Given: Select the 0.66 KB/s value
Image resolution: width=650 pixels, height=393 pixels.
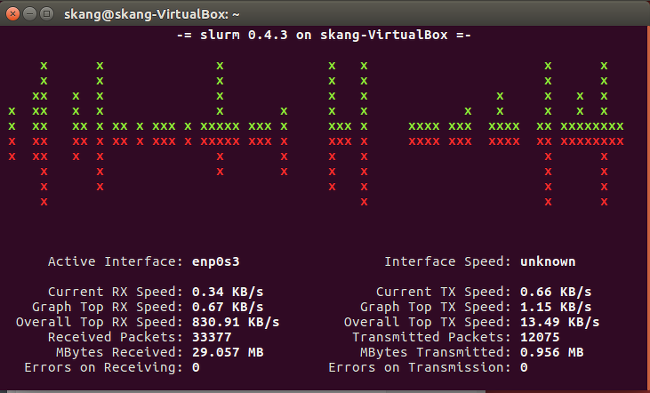Looking at the screenshot, I should tap(555, 292).
